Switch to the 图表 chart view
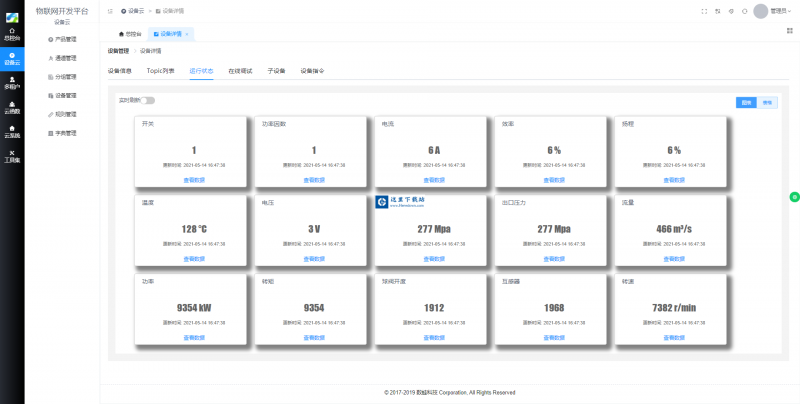This screenshot has width=800, height=404. click(746, 102)
